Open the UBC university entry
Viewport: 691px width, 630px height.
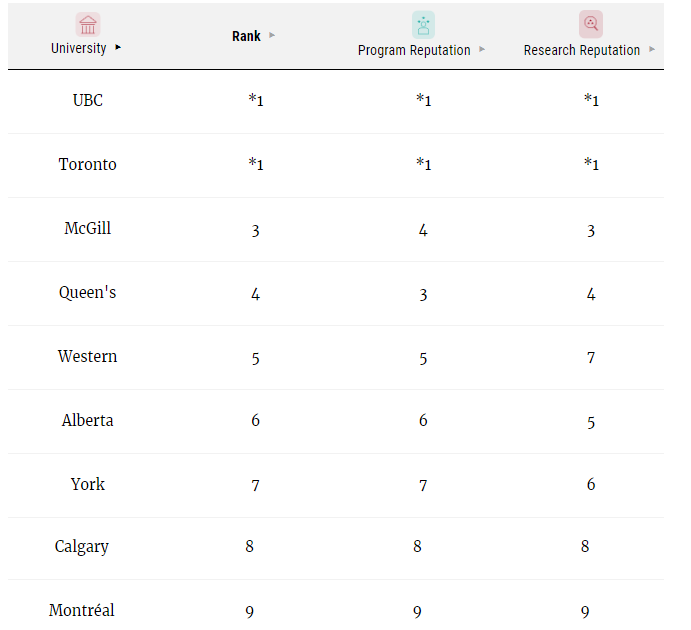88,100
